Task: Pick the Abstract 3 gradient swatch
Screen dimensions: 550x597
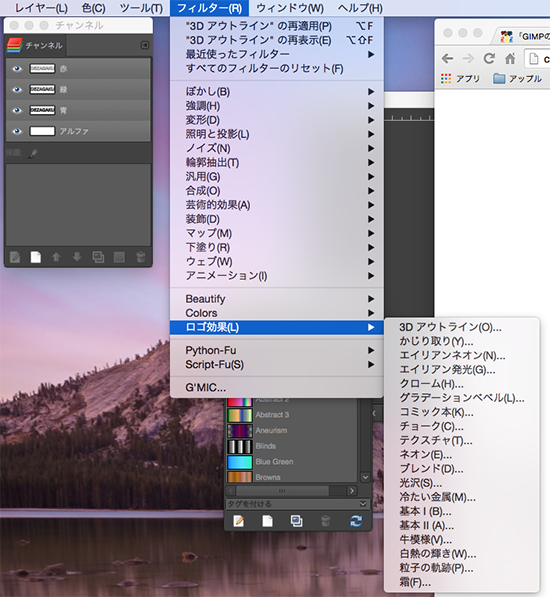Action: (x=240, y=415)
